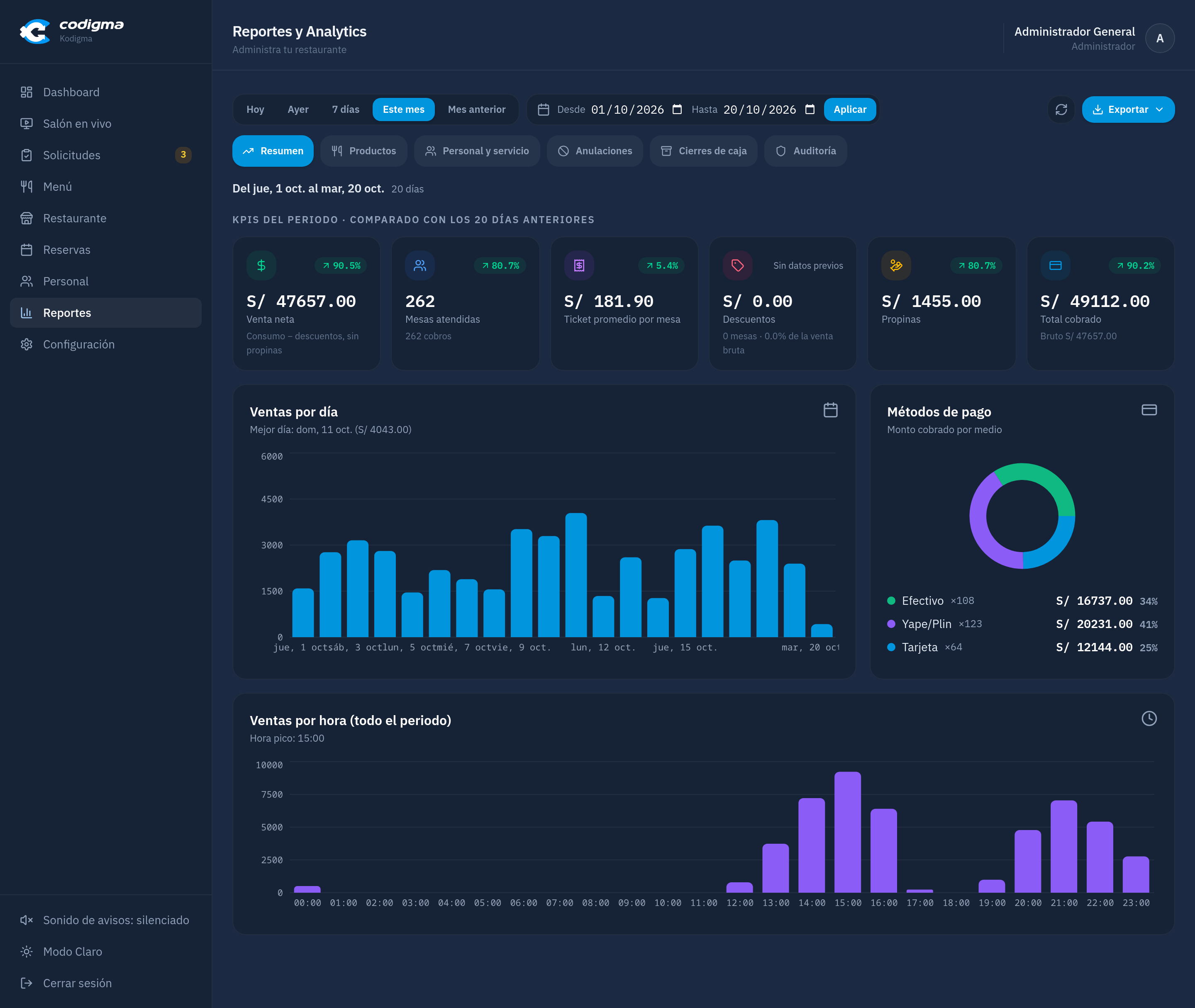Open the Dashboard sidebar item
Viewport: 1195px width, 1008px height.
pos(106,92)
